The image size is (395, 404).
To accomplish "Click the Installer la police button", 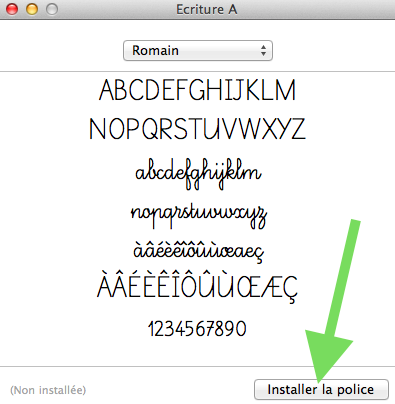I will pos(321,389).
